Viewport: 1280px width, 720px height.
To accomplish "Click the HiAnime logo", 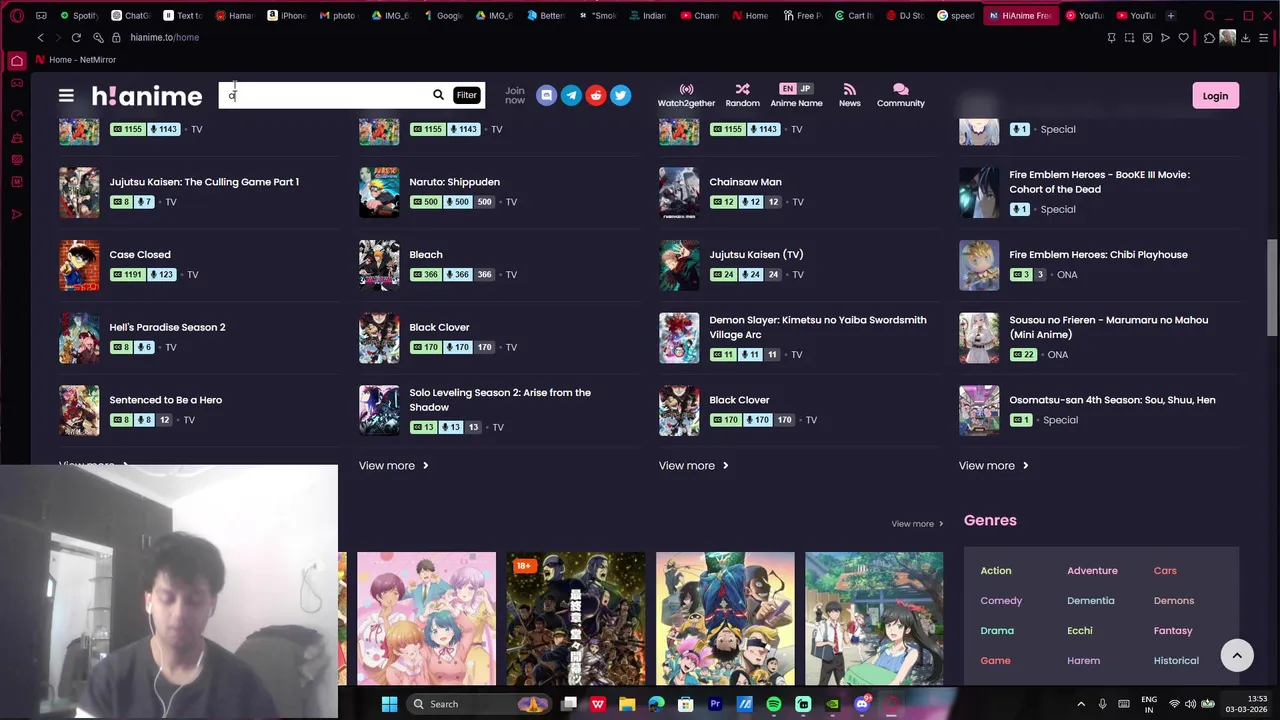I will click(147, 96).
